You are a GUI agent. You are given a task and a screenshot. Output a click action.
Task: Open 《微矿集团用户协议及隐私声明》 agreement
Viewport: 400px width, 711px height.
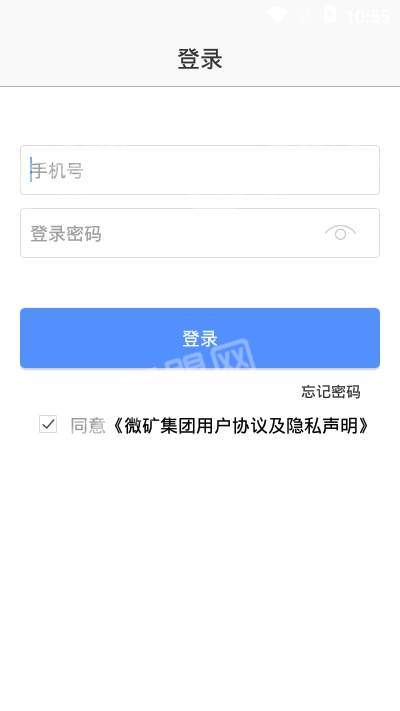241,426
